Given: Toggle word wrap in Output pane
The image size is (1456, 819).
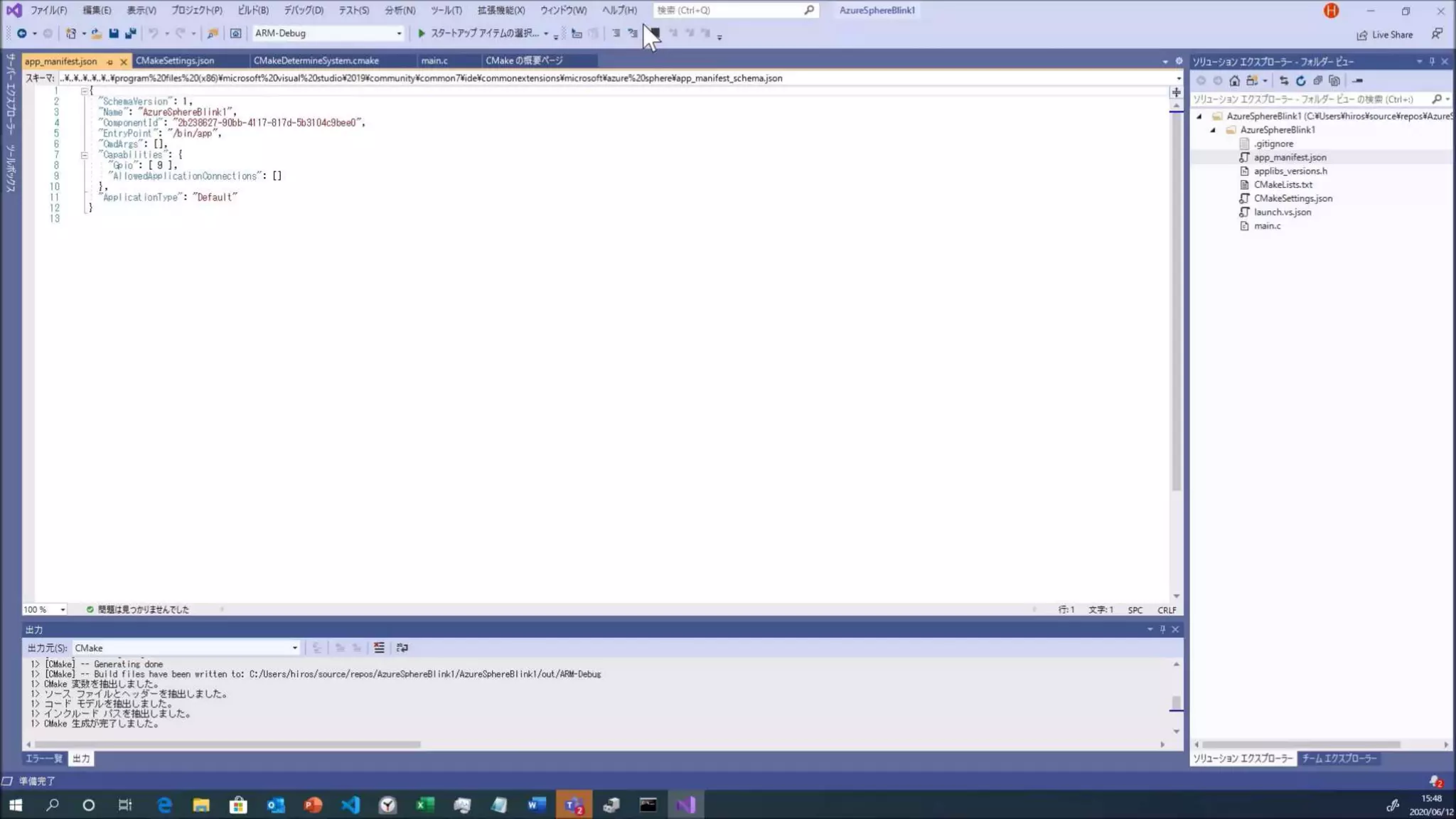Looking at the screenshot, I should 402,648.
